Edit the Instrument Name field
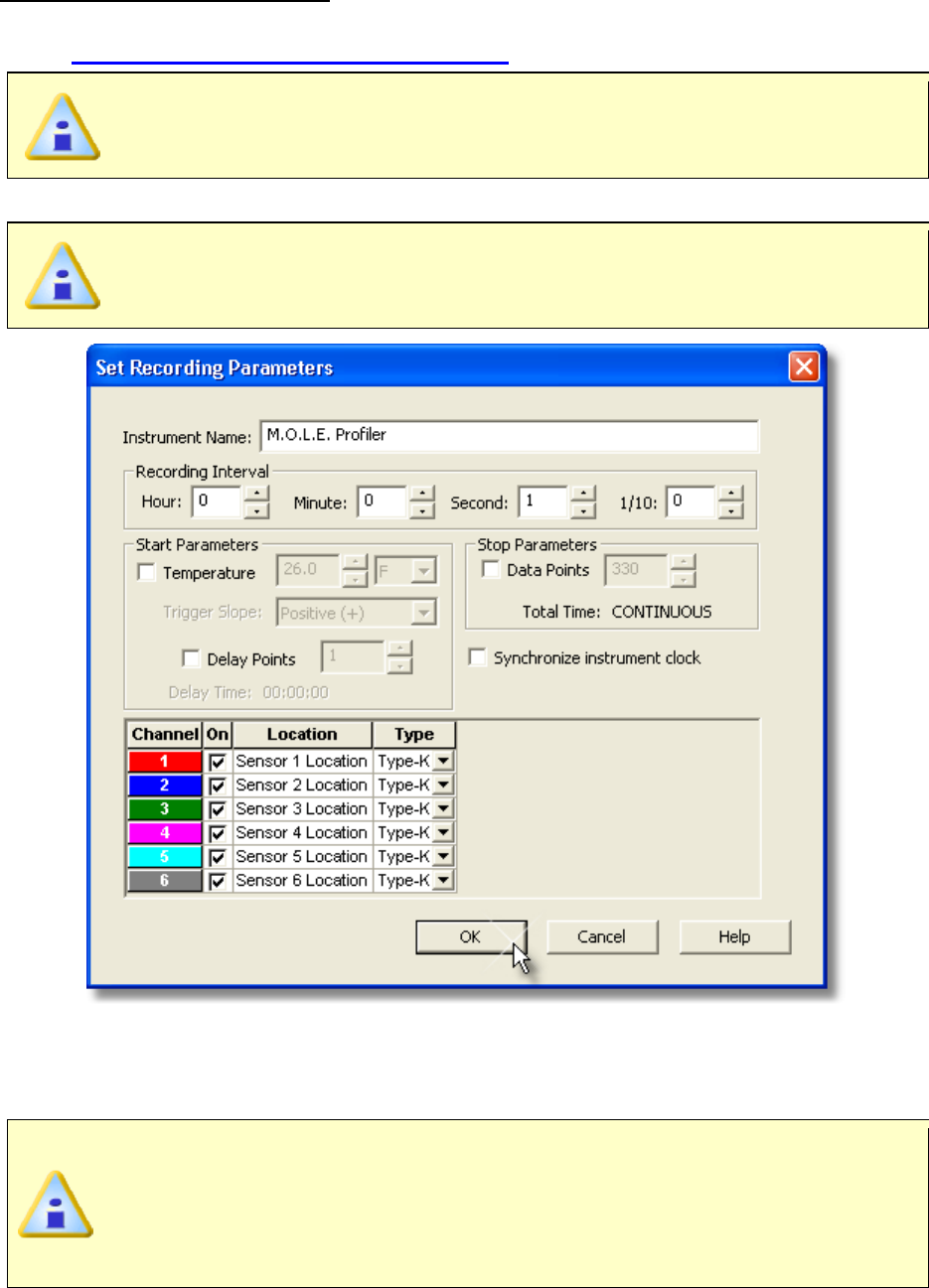This screenshot has width=929, height=1288. point(510,436)
